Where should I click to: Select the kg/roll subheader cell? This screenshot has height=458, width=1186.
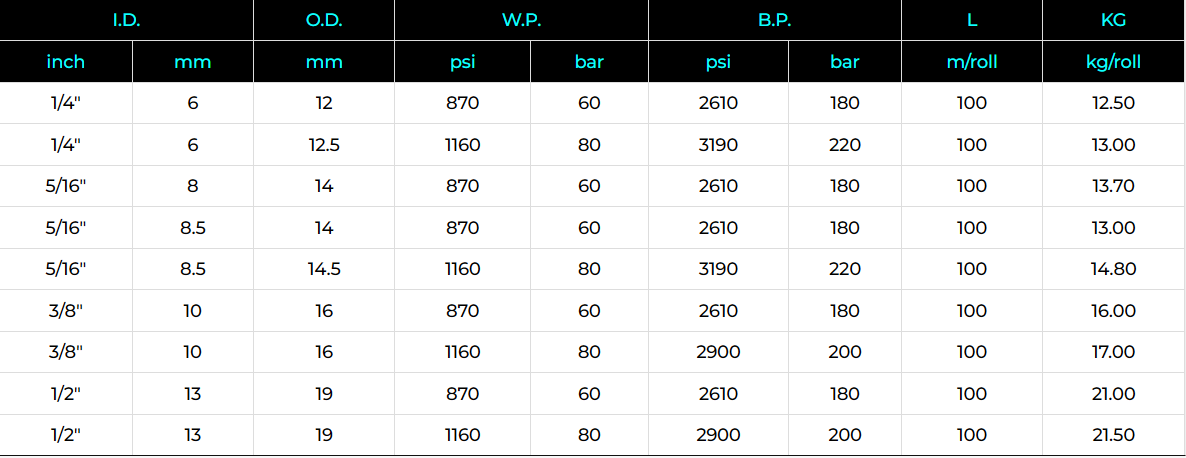[x=1114, y=62]
